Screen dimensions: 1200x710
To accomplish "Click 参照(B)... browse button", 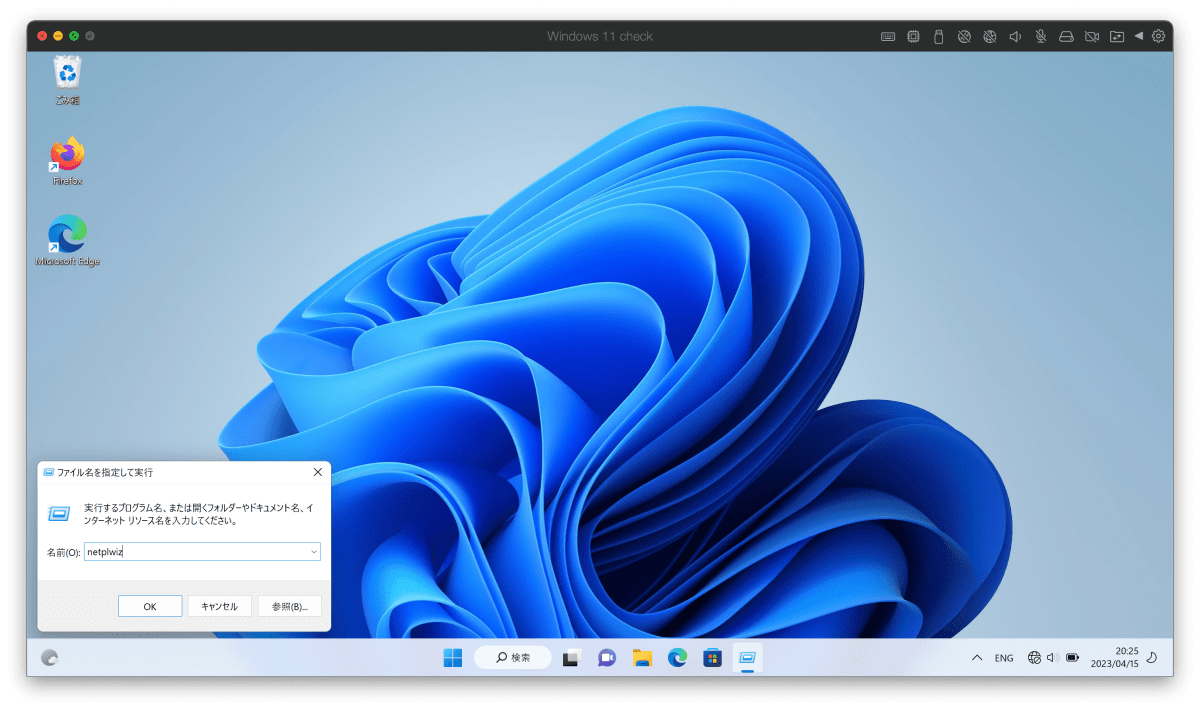I will click(289, 606).
